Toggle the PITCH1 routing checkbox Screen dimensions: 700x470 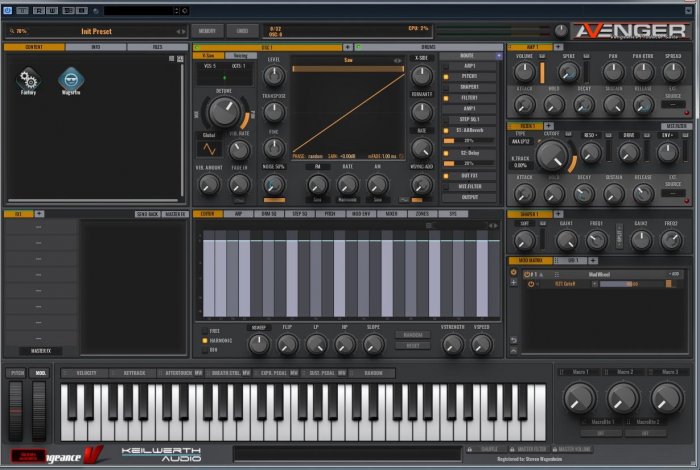pos(446,77)
